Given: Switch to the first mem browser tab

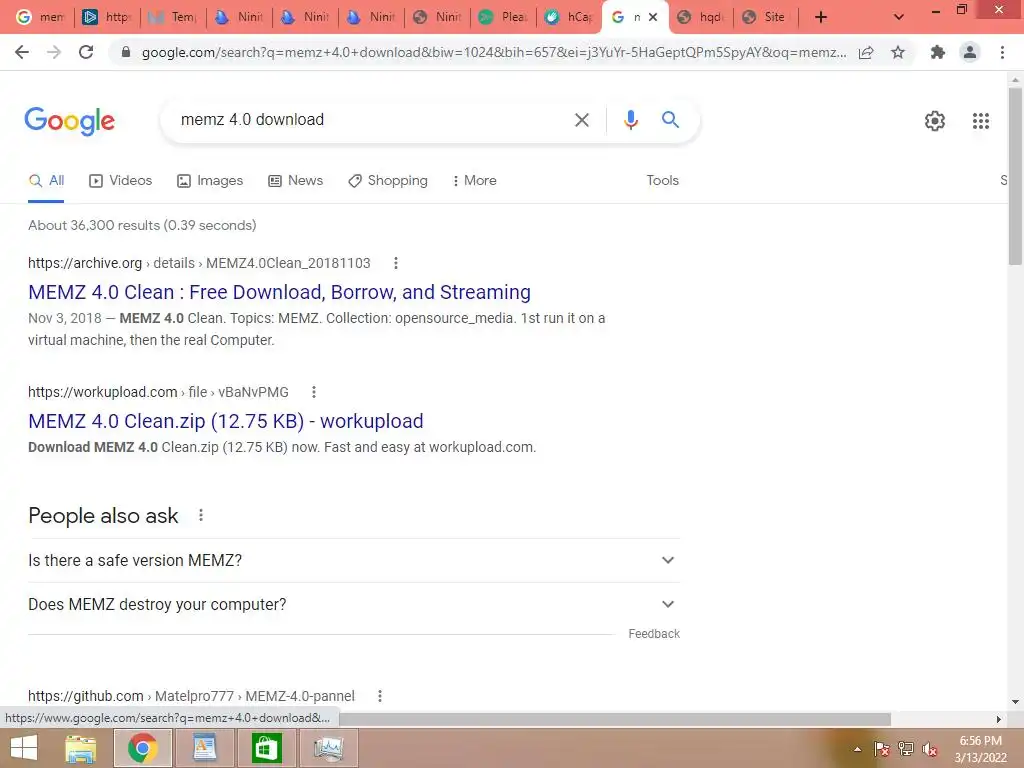Looking at the screenshot, I should pos(41,18).
